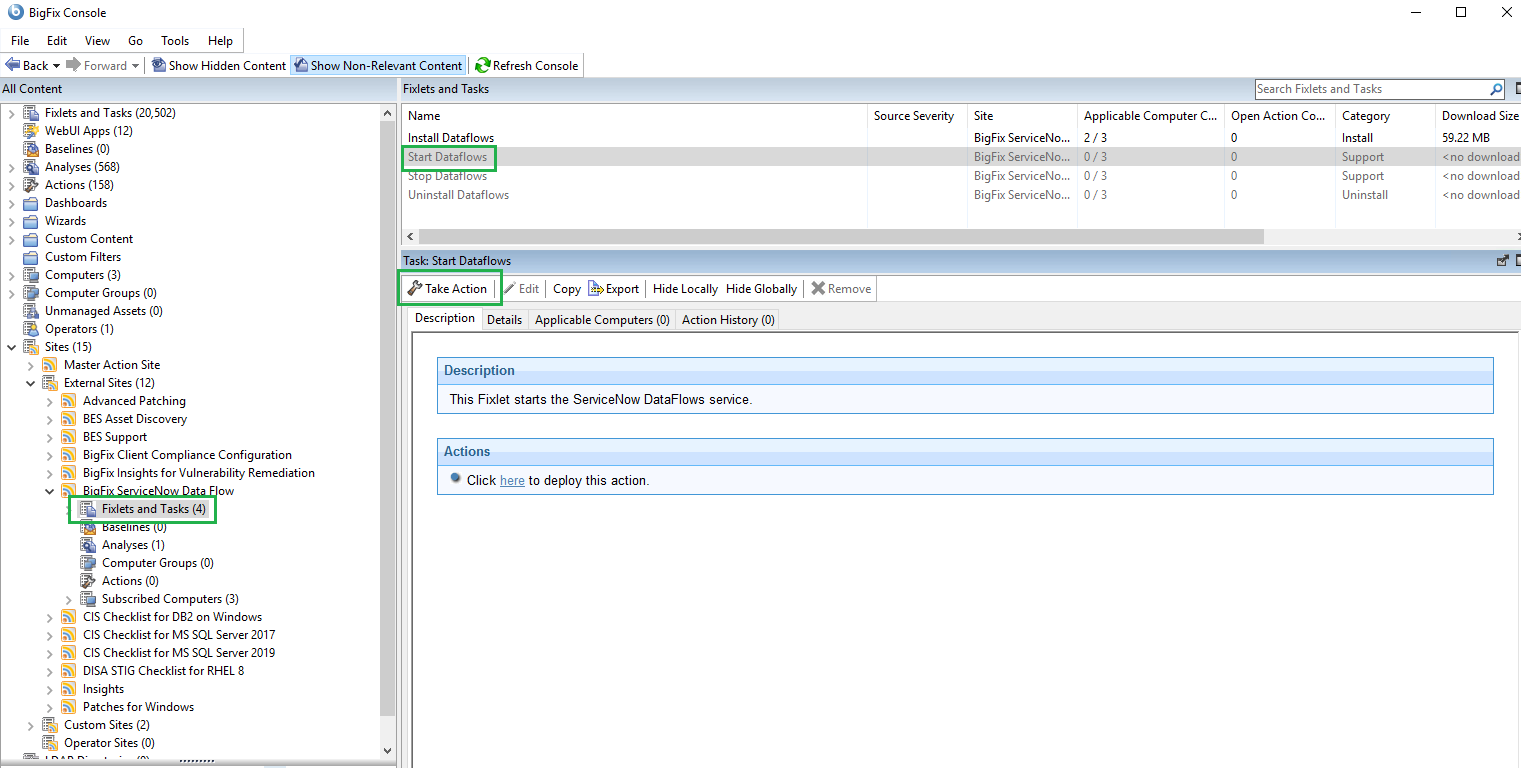The image size is (1521, 768).
Task: Click the Master Action Site icon
Action: pyautogui.click(x=49, y=365)
